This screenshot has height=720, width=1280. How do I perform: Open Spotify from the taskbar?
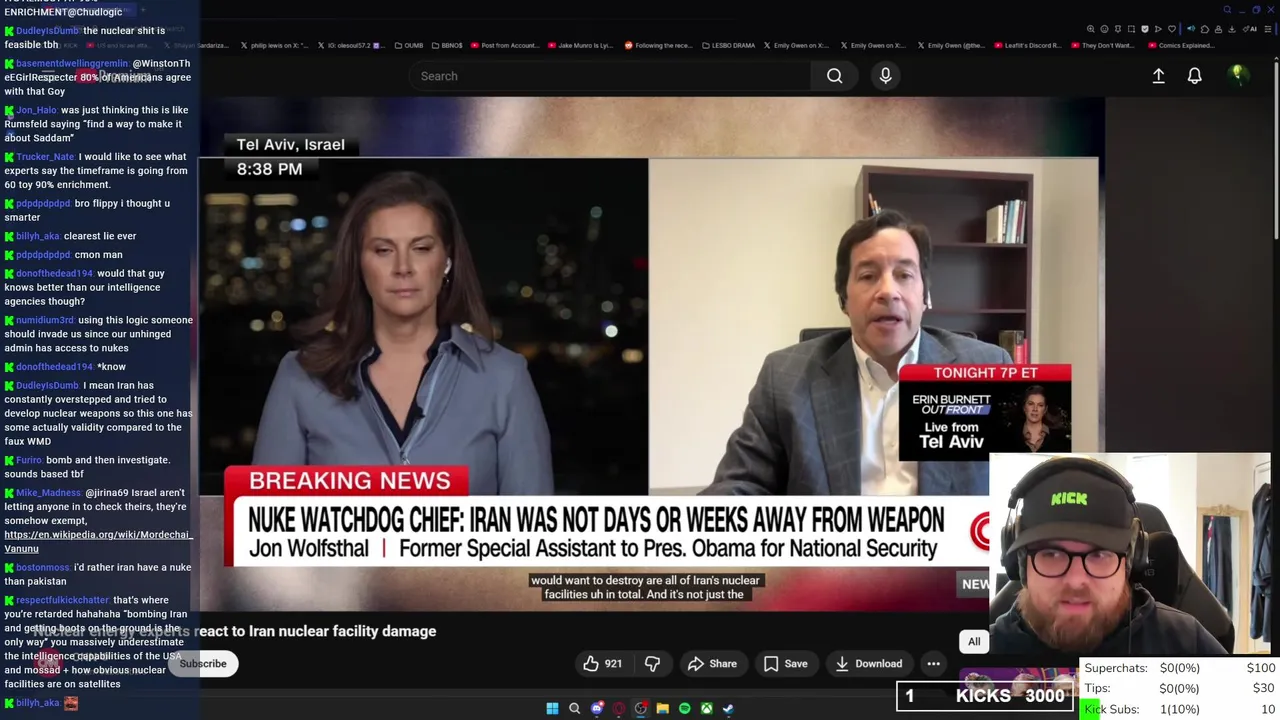(x=684, y=708)
